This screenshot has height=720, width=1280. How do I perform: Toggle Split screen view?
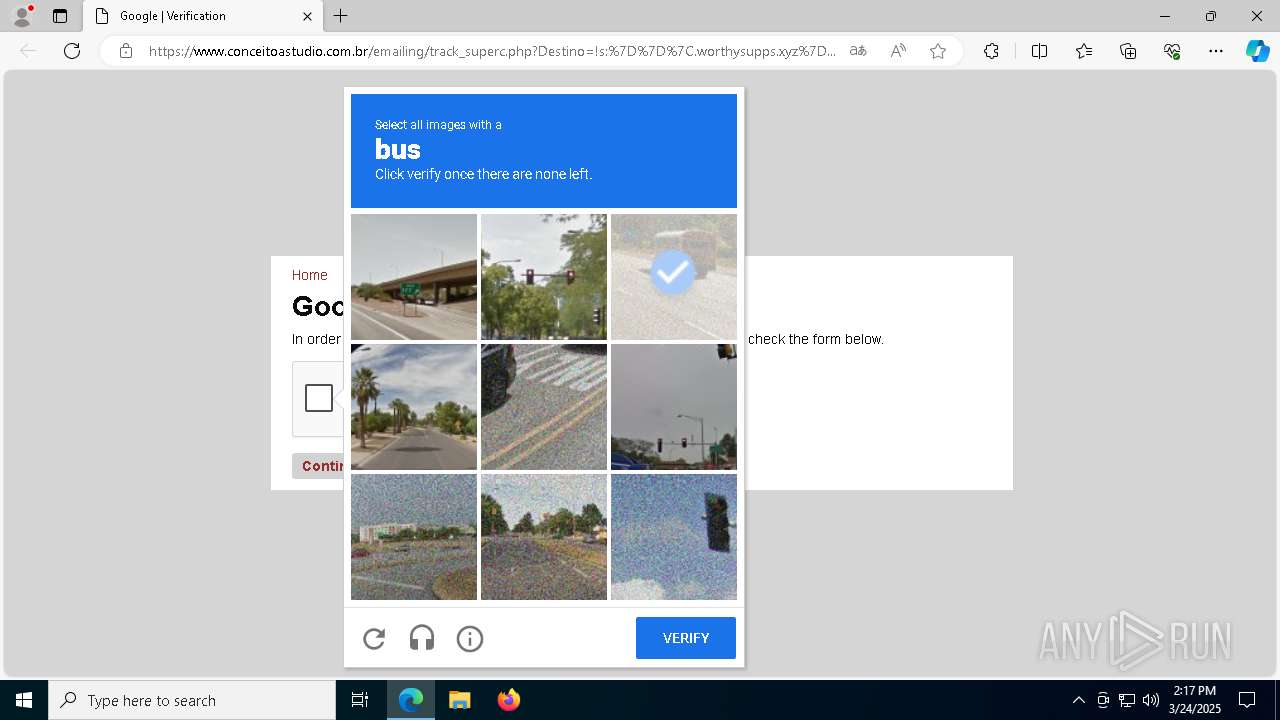1039,51
